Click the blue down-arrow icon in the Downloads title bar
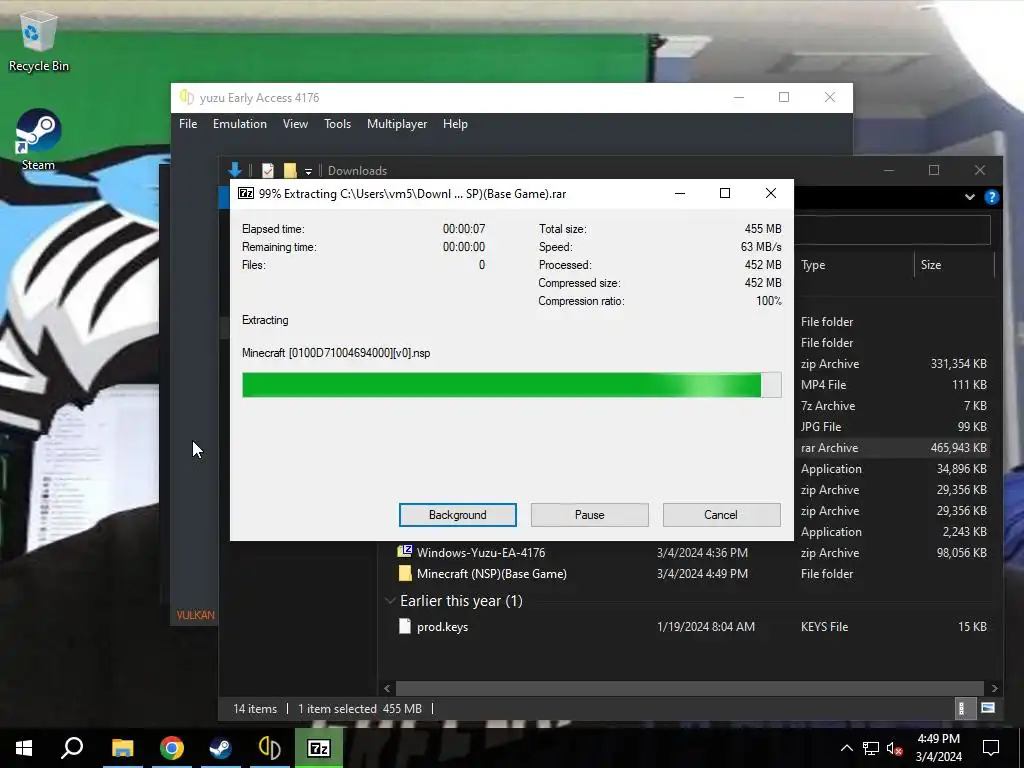This screenshot has height=768, width=1024. [x=235, y=170]
